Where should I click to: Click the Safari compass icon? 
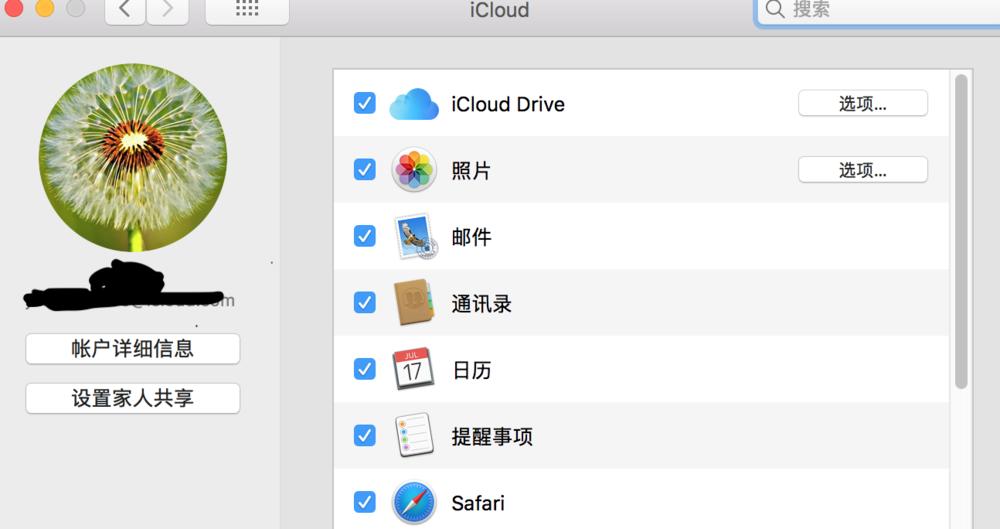coord(414,503)
